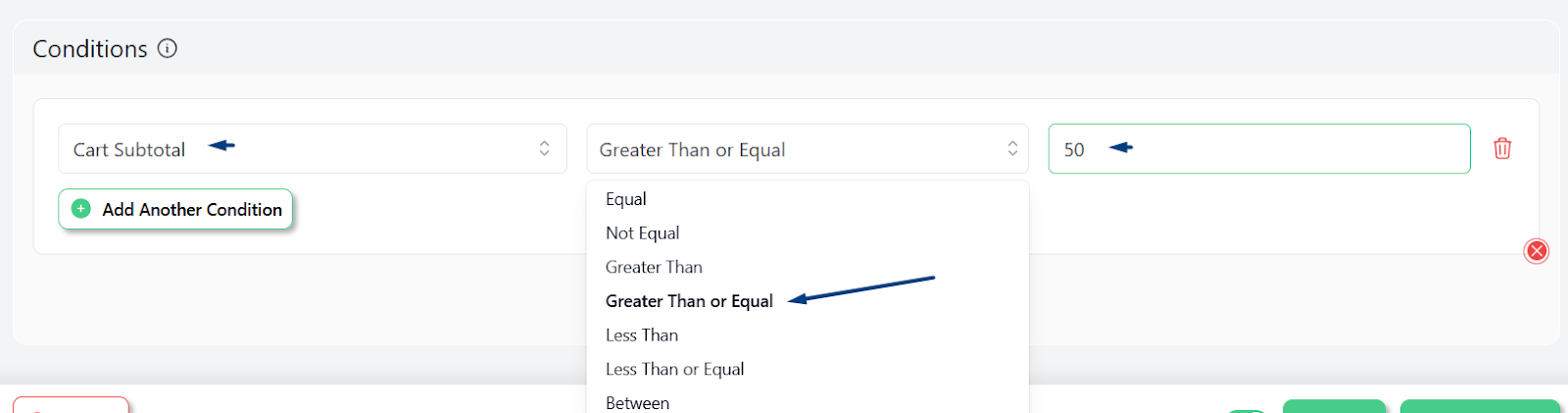Click the red circled X remove icon
Viewport: 1568px width, 413px height.
1537,251
